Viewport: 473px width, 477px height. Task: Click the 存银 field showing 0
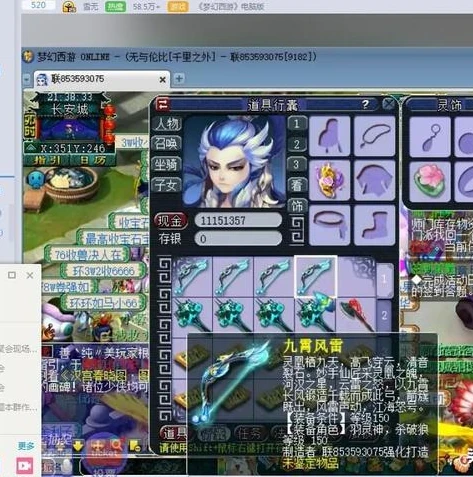pyautogui.click(x=238, y=238)
